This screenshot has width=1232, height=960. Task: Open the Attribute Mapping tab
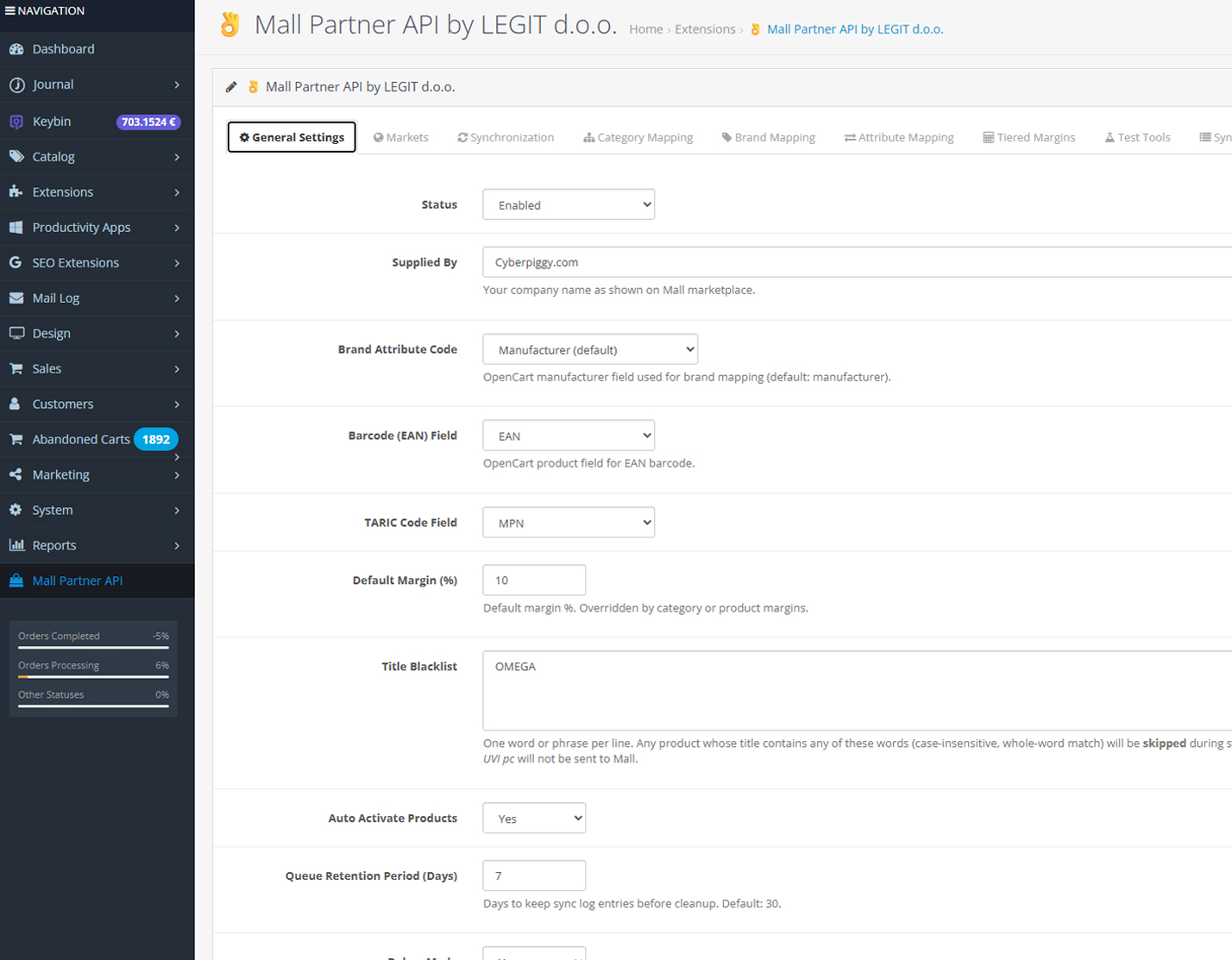899,137
